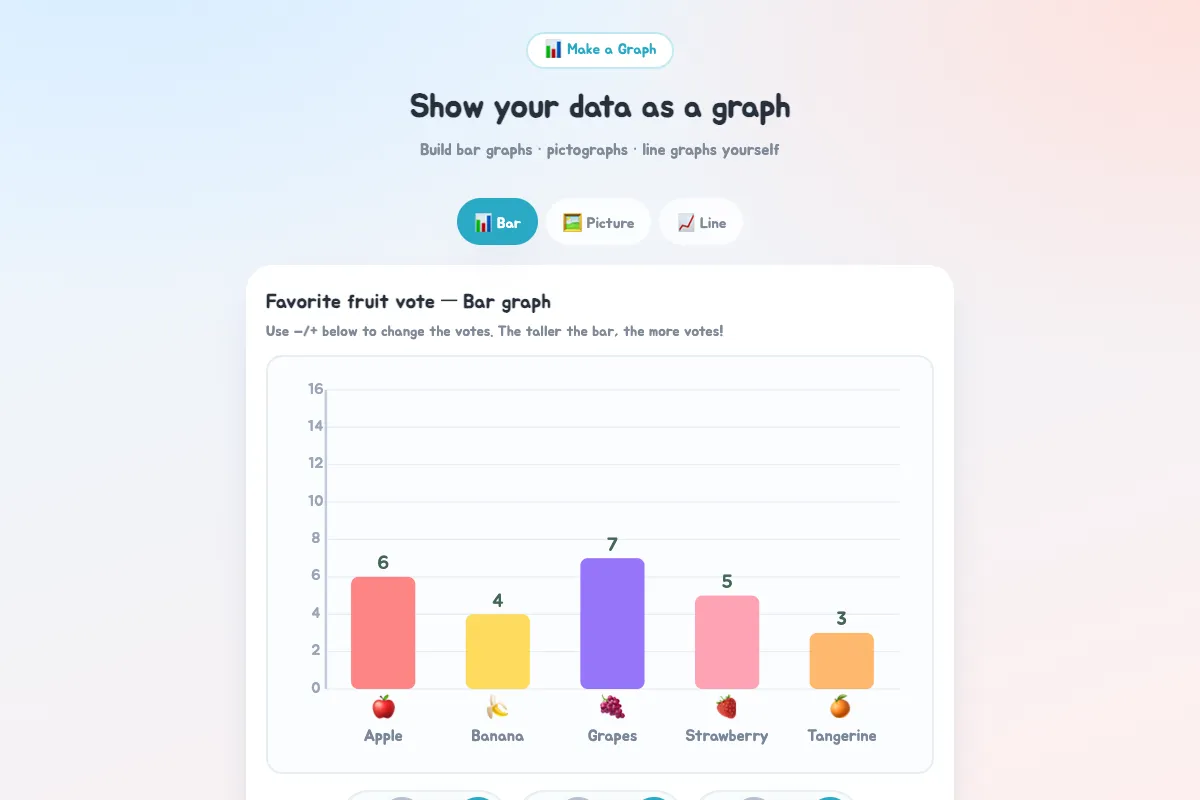Screen dimensions: 1200x800
Task: Click the chart icon in the Make a Graph badge
Action: 553,49
